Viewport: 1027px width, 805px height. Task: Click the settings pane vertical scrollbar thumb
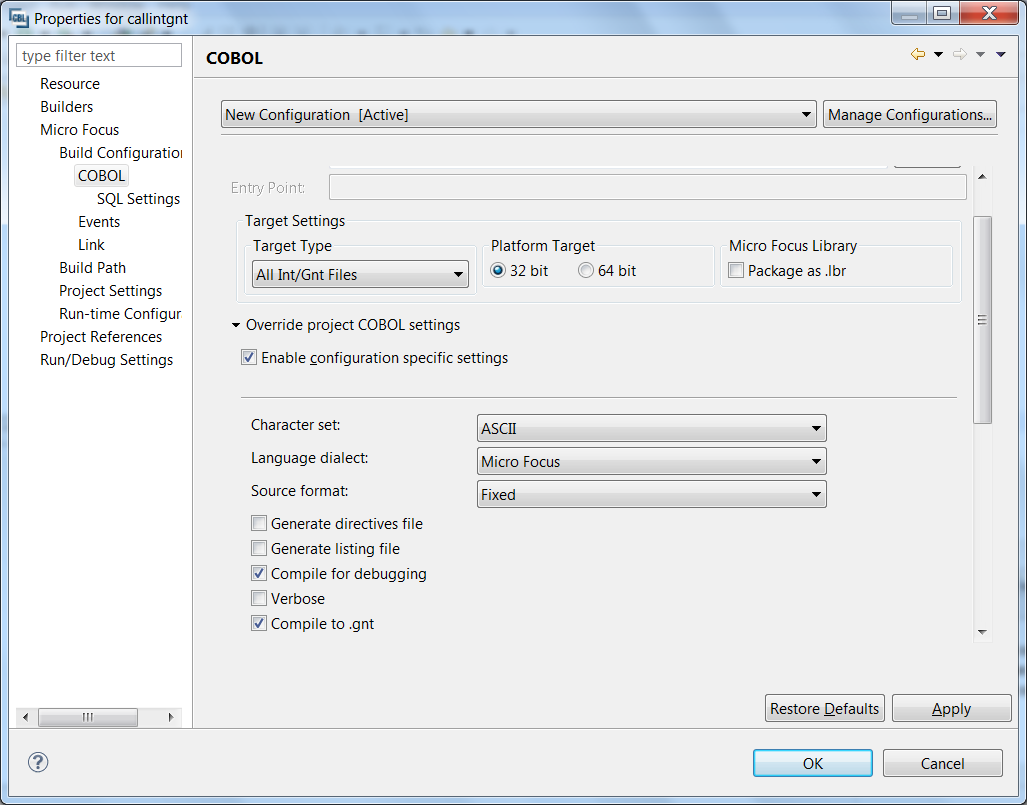click(982, 320)
